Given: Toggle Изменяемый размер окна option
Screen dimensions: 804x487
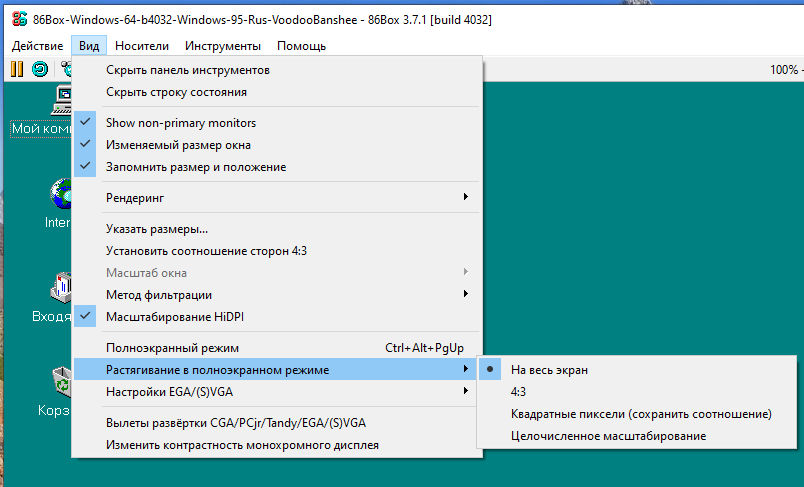Looking at the screenshot, I should pos(276,145).
